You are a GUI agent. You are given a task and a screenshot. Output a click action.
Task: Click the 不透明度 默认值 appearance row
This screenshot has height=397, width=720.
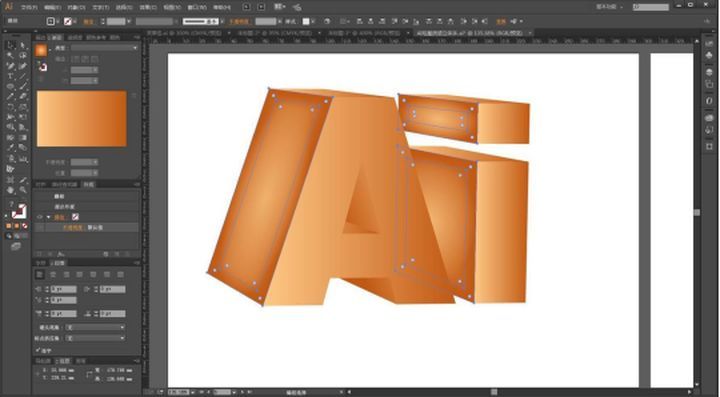(x=86, y=227)
